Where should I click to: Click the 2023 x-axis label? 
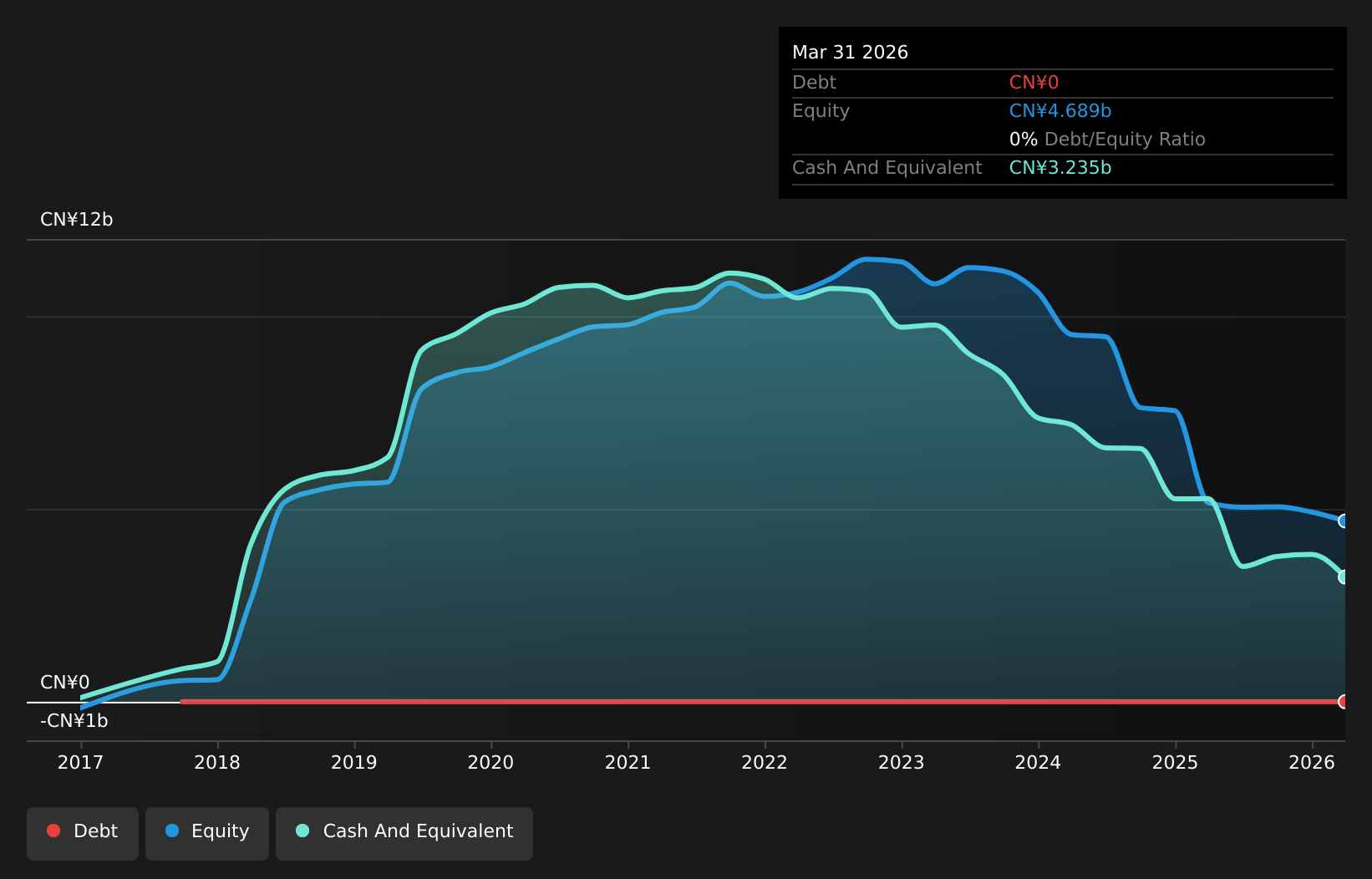pos(902,762)
